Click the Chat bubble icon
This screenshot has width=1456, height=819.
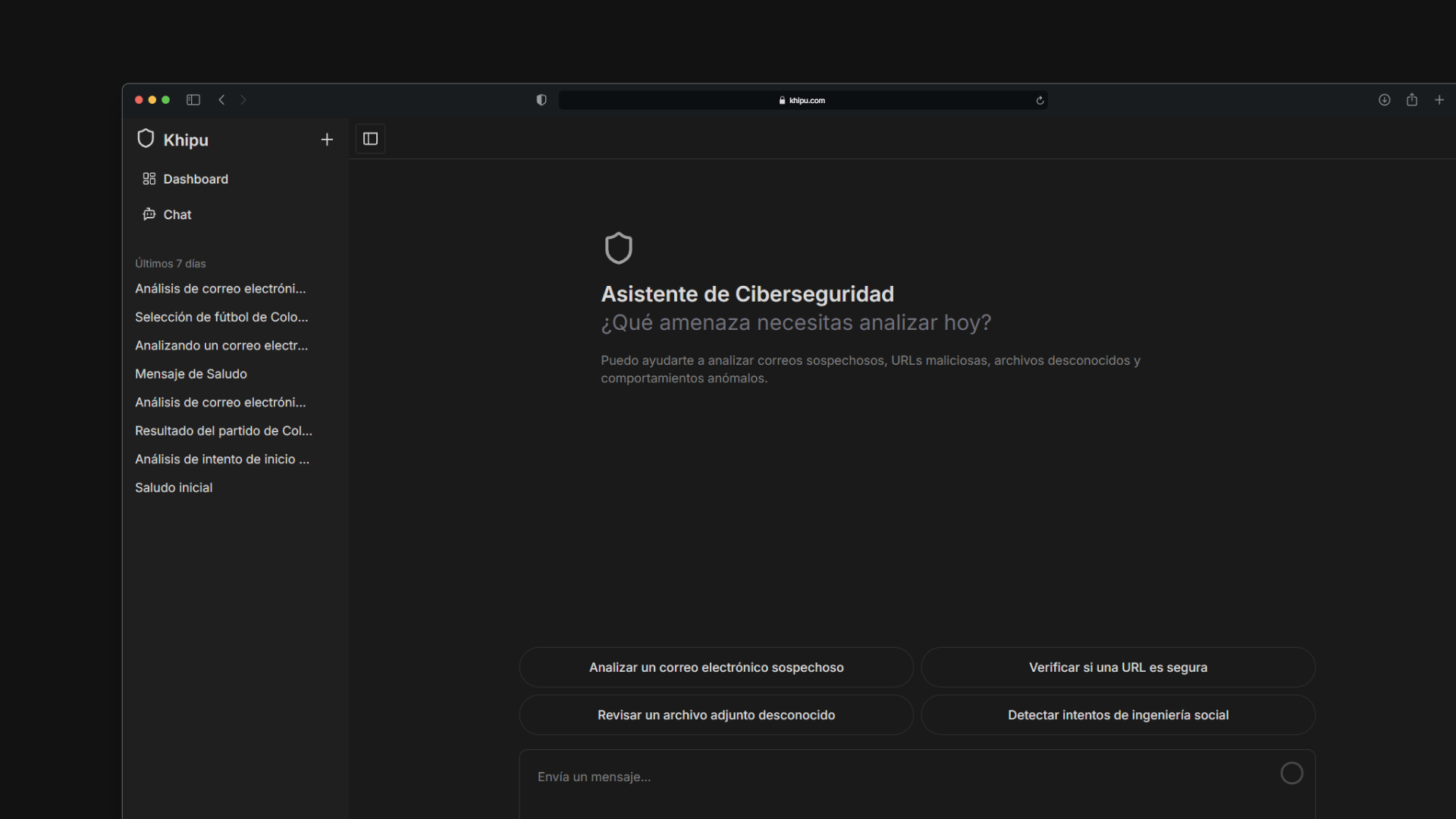[x=149, y=215]
